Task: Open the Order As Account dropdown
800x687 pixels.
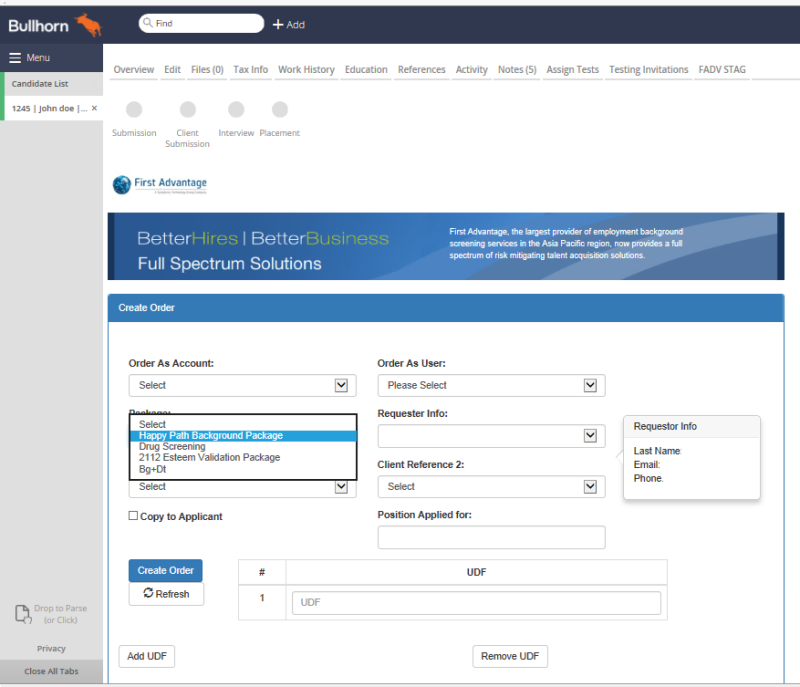Action: 242,385
